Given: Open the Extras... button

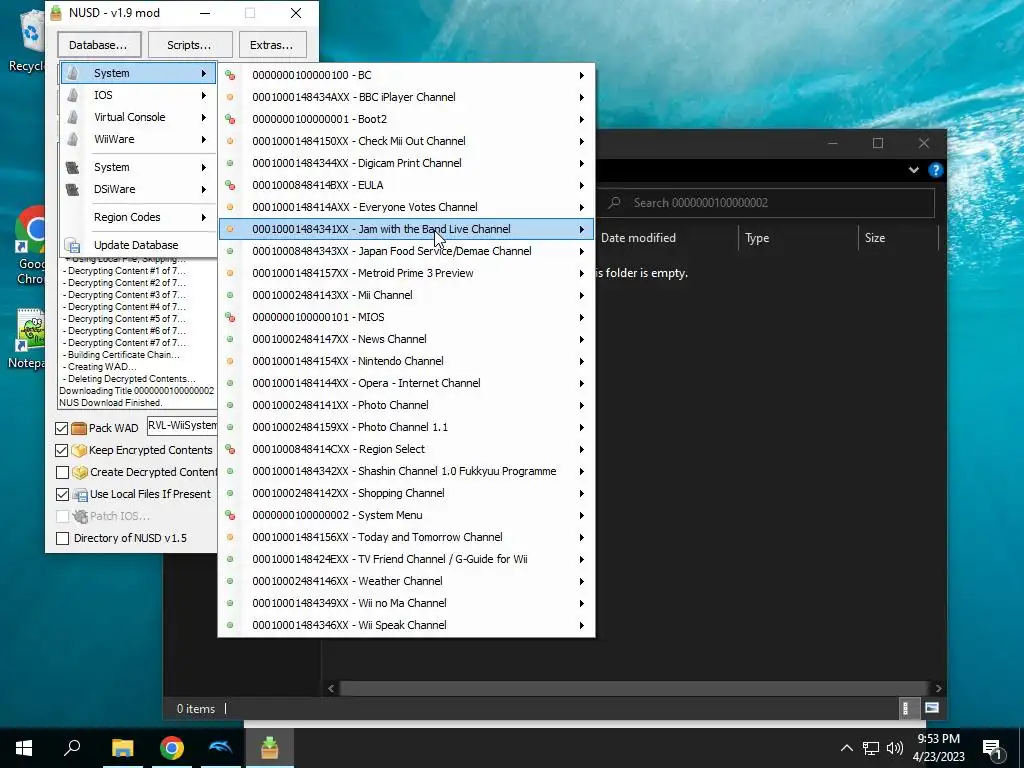Looking at the screenshot, I should (272, 45).
